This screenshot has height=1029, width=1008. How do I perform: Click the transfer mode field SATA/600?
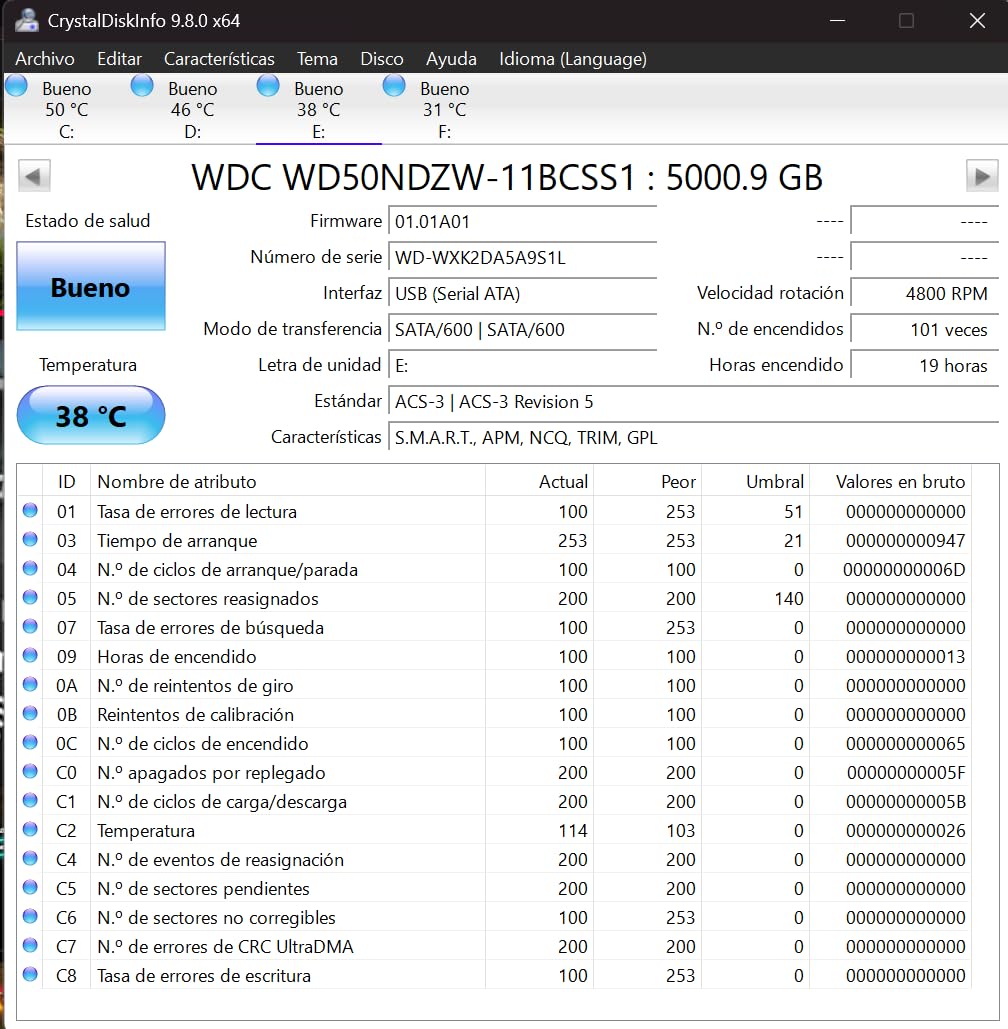(x=523, y=329)
